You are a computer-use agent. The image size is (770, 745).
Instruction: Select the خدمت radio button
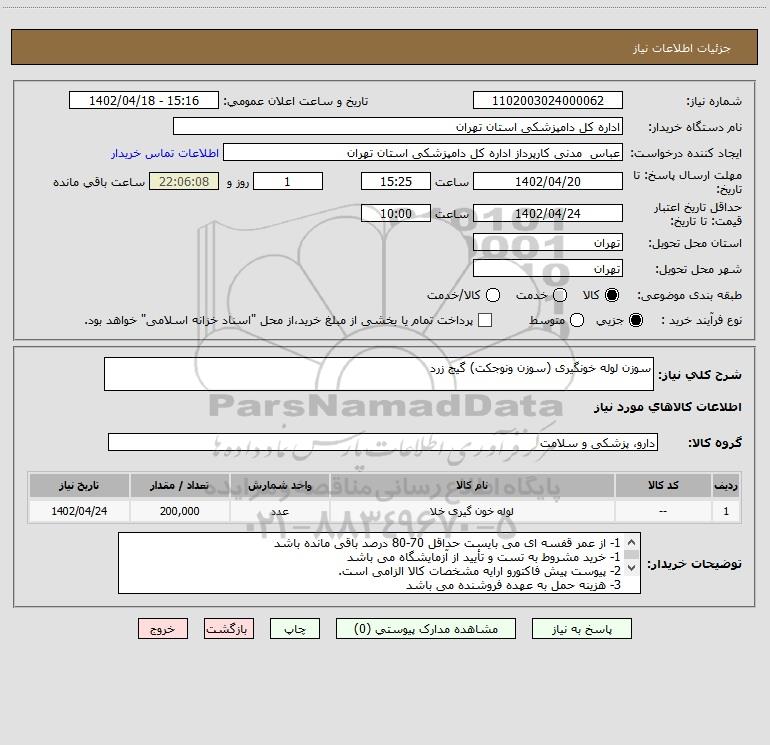[560, 295]
